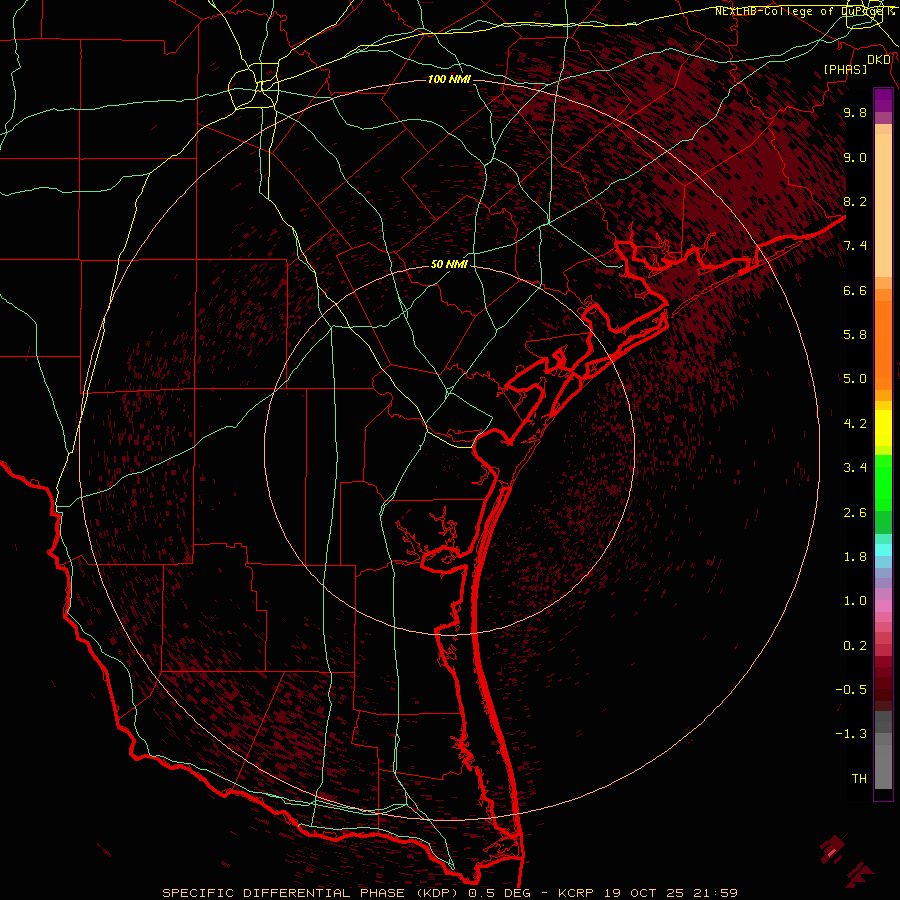Click the 6.6 scale value
Screen dimensions: 900x900
click(855, 290)
